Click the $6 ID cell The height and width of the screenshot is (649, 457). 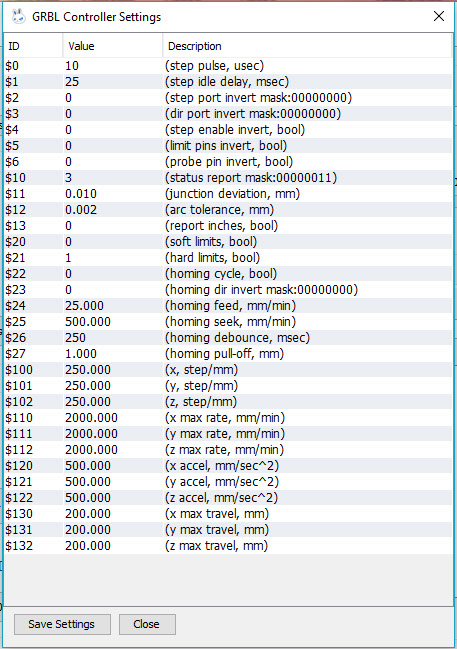point(12,162)
